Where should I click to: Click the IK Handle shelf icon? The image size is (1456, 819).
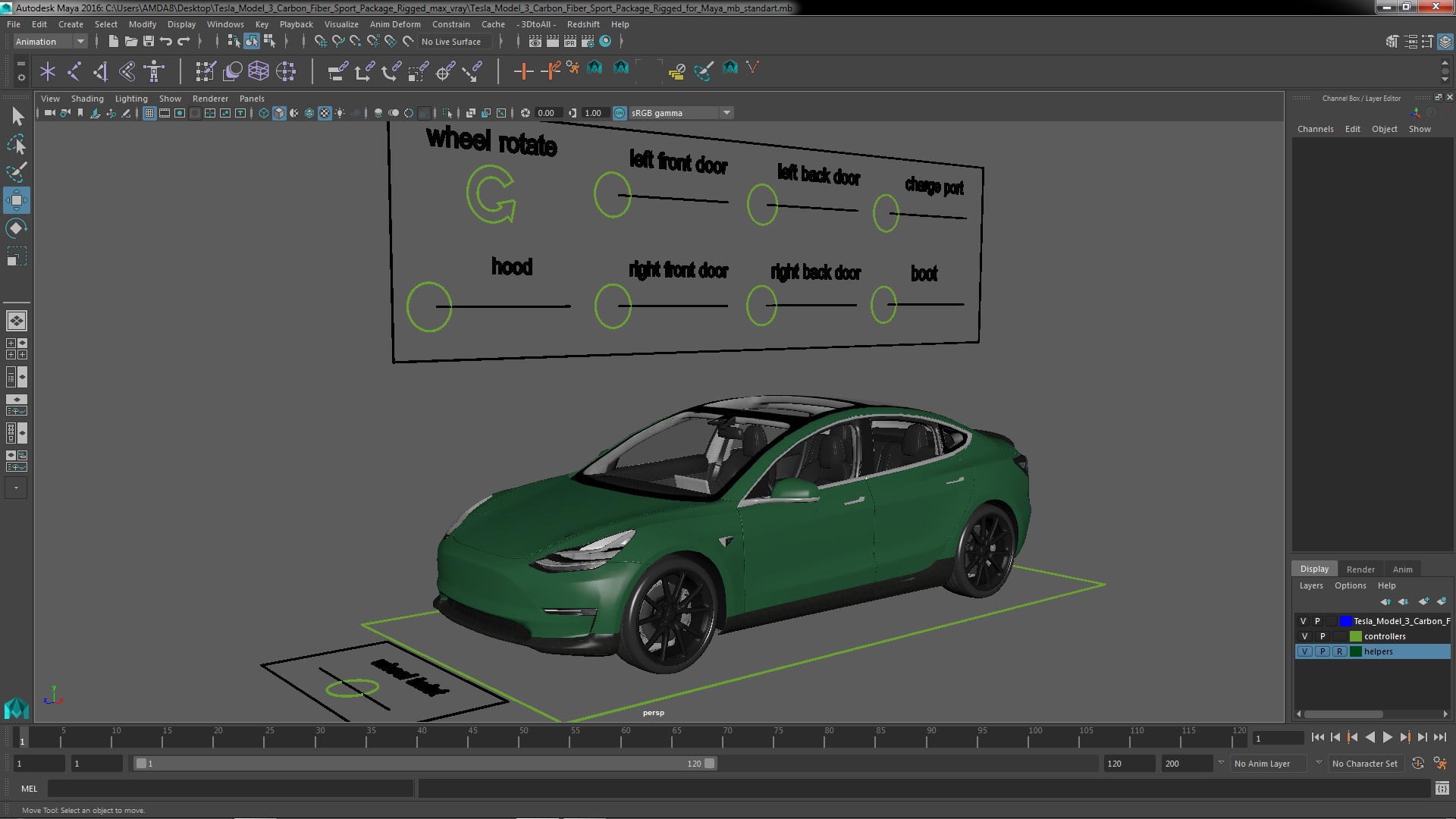click(100, 71)
